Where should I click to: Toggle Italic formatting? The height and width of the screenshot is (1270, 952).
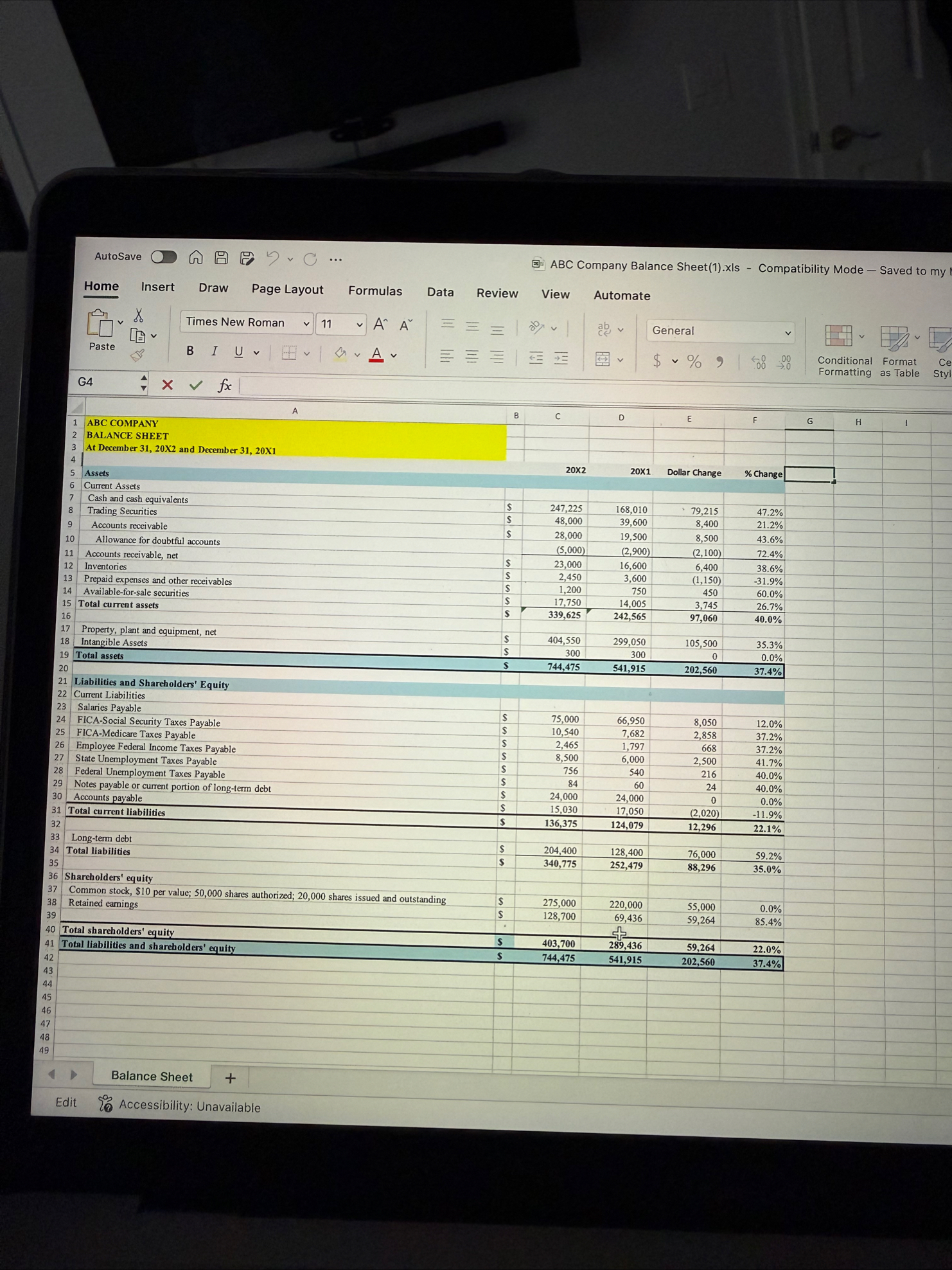click(x=214, y=351)
